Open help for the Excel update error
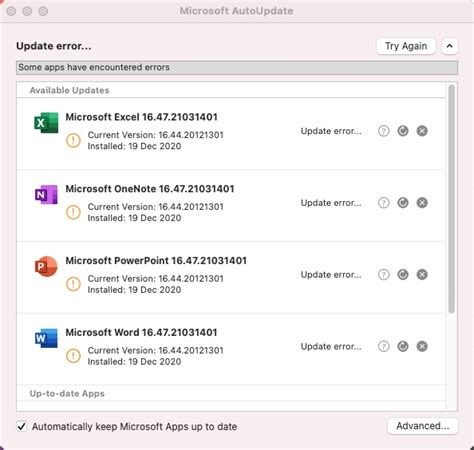Image resolution: width=474 pixels, height=450 pixels. pyautogui.click(x=384, y=131)
